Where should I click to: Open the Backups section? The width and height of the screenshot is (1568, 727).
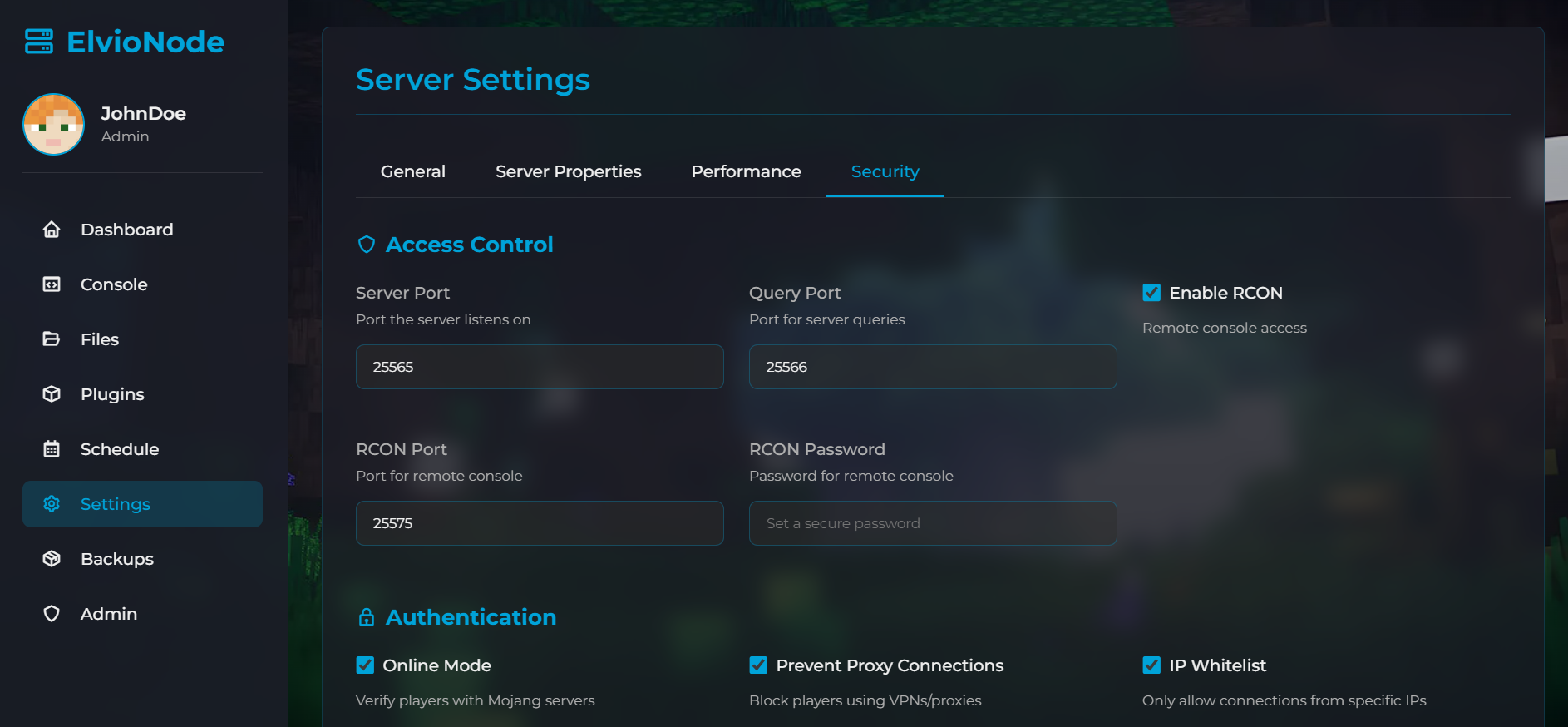pyautogui.click(x=142, y=559)
